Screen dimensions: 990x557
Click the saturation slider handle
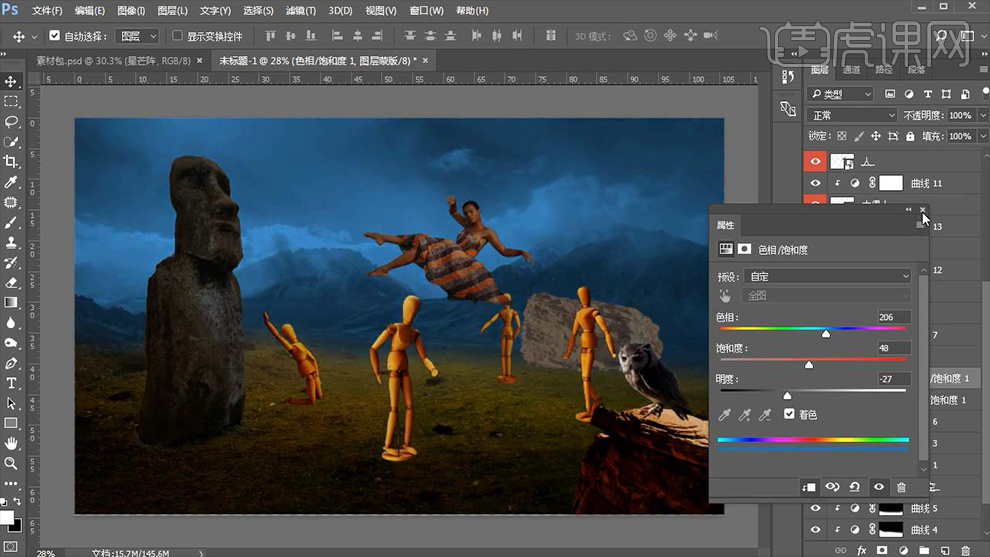809,364
